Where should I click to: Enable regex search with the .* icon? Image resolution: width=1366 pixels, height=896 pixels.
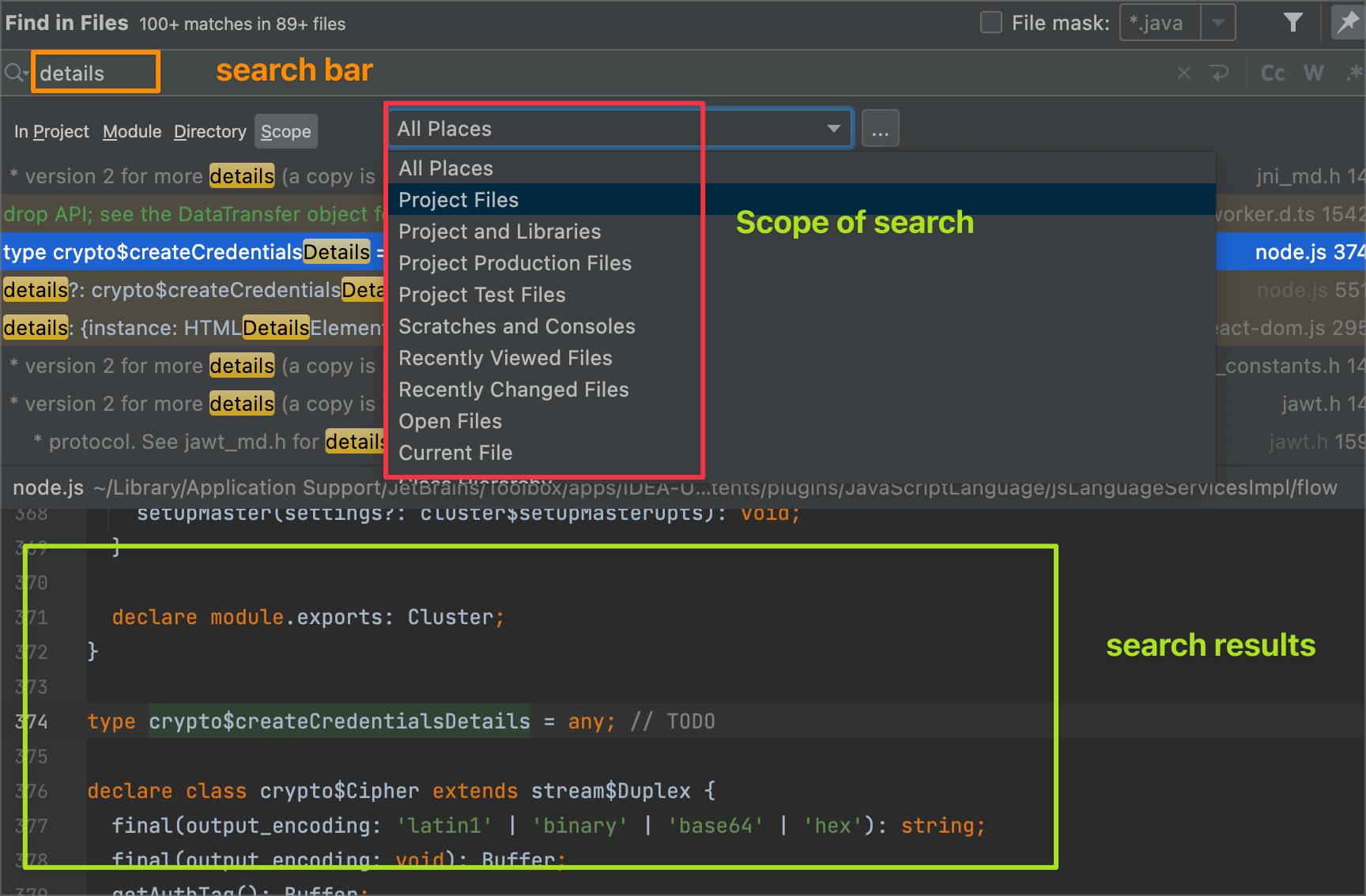1353,72
